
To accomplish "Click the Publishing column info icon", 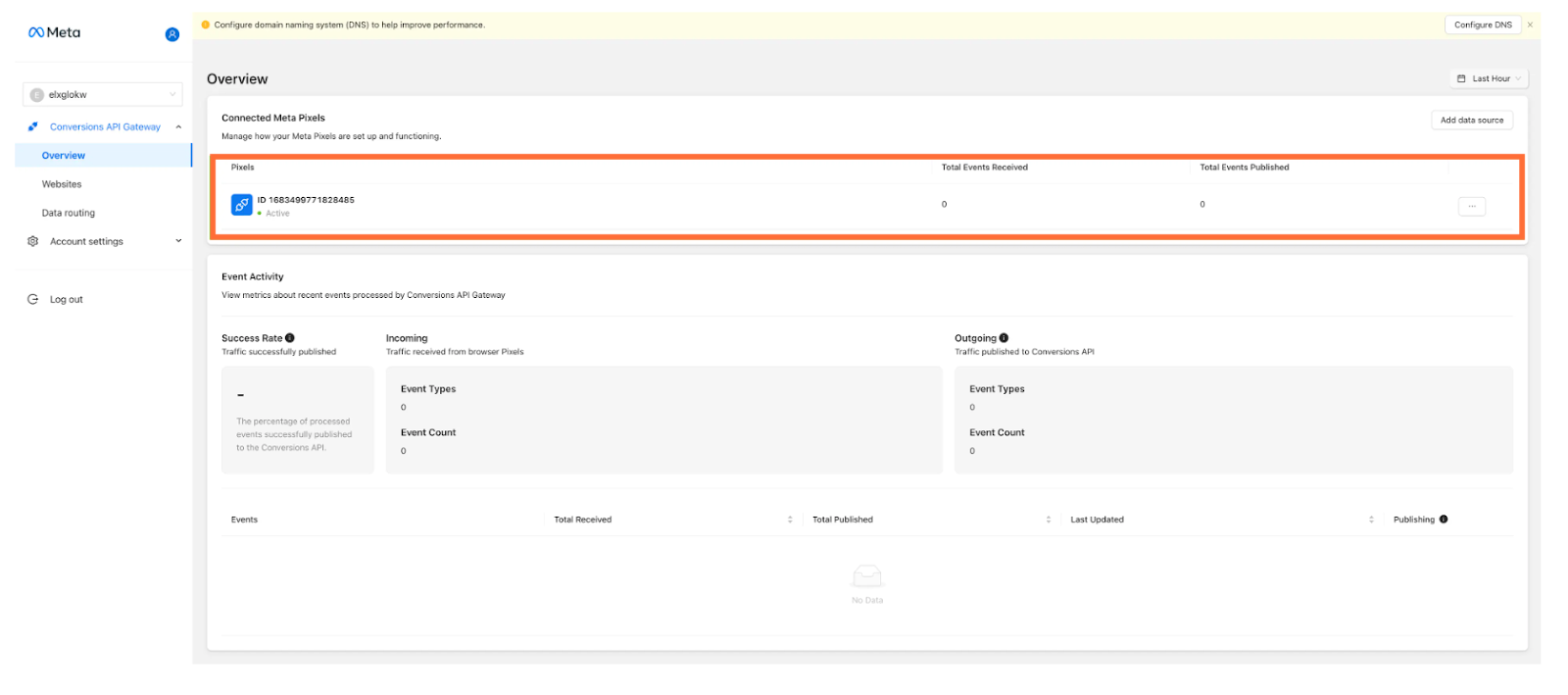I will tap(1444, 520).
